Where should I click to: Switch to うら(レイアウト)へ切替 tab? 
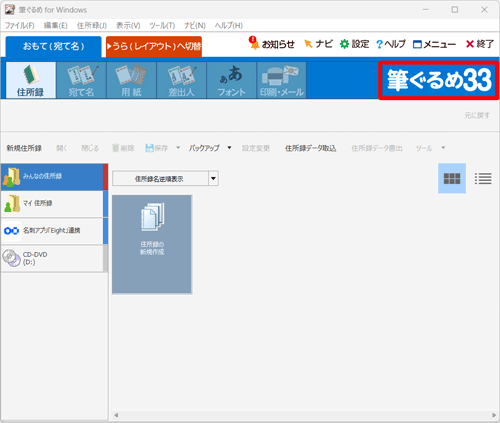click(x=154, y=46)
